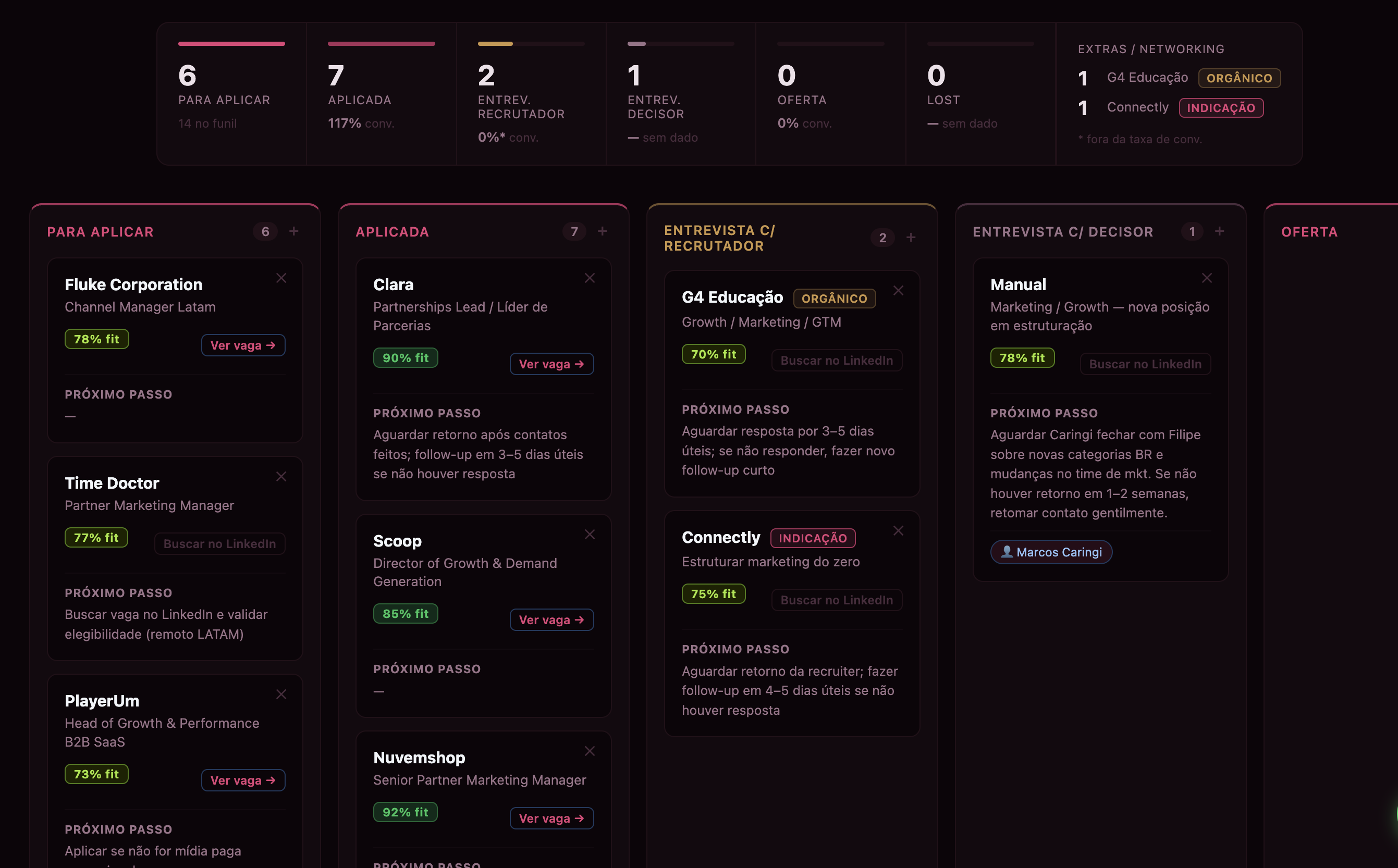This screenshot has width=1398, height=868.
Task: Add card to Entrevista c/ Recrutador column
Action: (x=910, y=237)
